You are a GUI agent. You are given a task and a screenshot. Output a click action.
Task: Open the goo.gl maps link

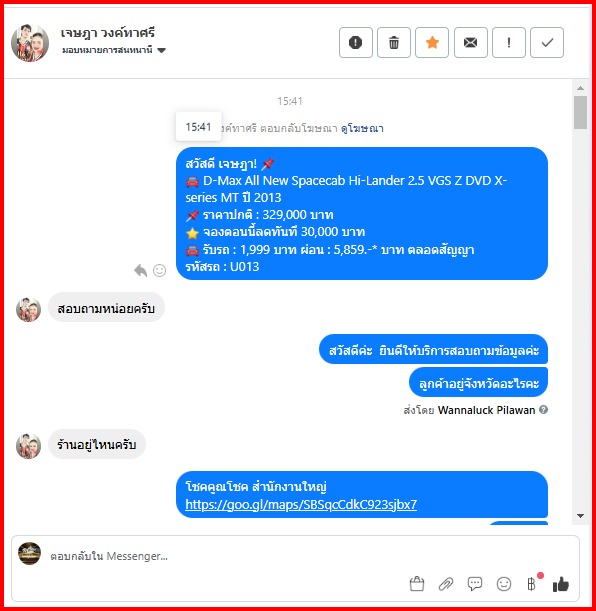click(301, 504)
